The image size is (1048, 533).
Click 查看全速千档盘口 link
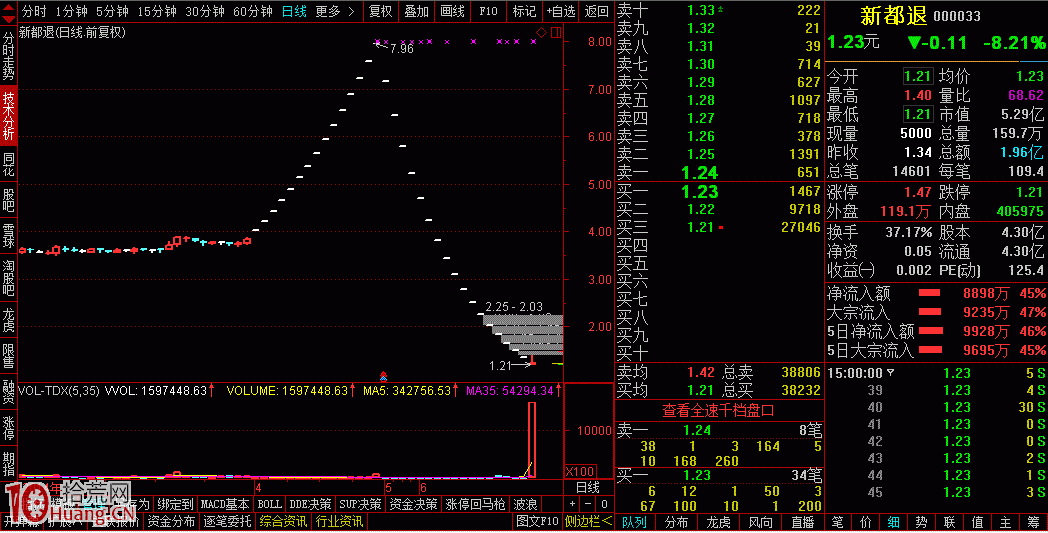(x=717, y=410)
